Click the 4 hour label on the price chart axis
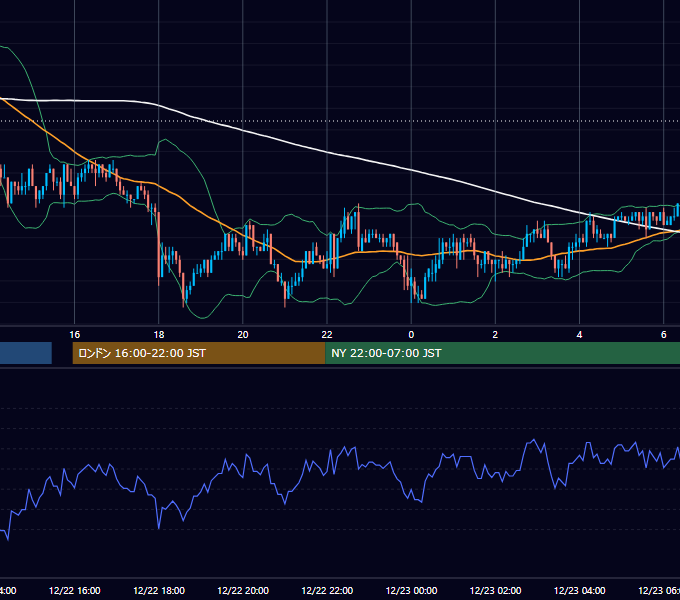Image resolution: width=680 pixels, height=600 pixels. [x=579, y=334]
